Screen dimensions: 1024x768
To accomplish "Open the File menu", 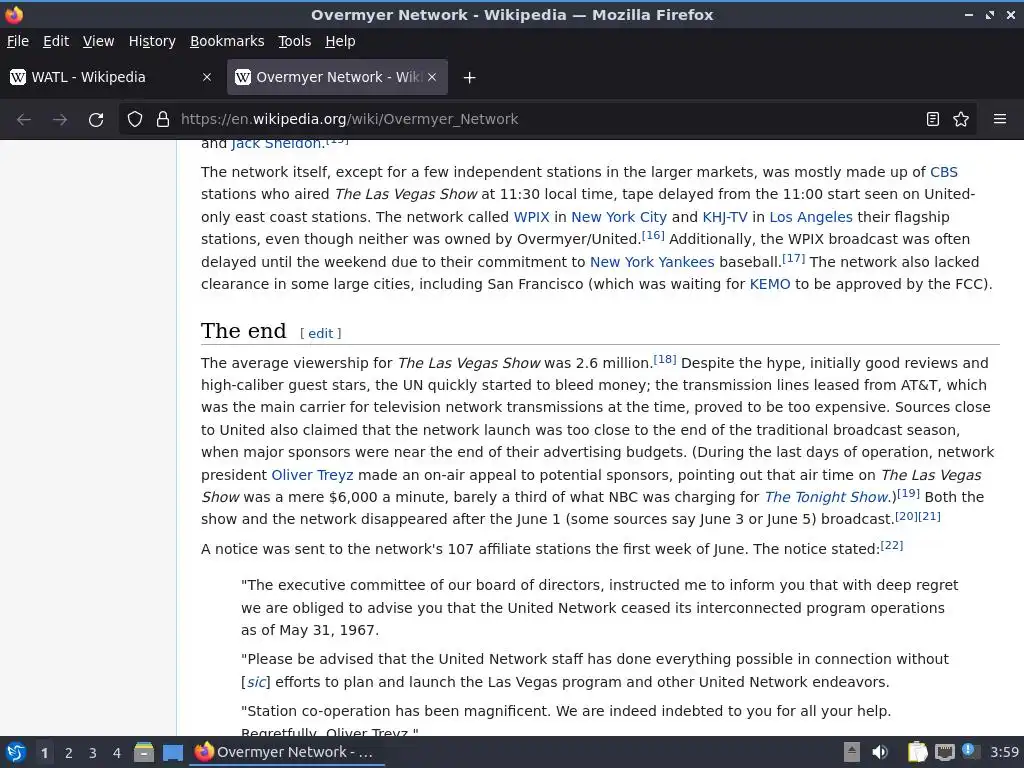I will click(x=18, y=41).
